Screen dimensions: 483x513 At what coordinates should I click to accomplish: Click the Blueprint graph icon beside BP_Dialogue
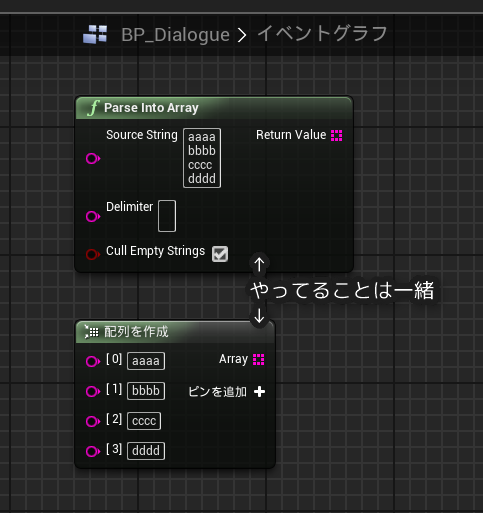pyautogui.click(x=95, y=34)
